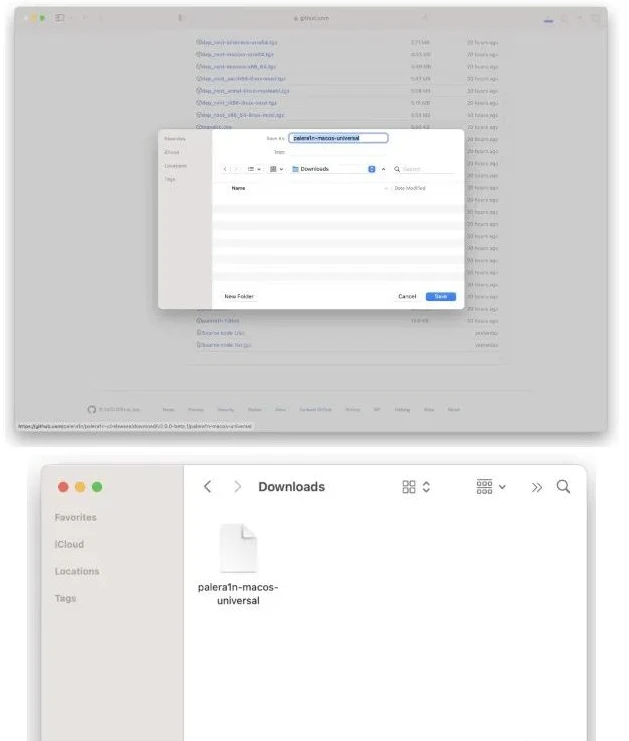Select Locations in the Finder sidebar
This screenshot has width=629, height=741.
pyautogui.click(x=77, y=571)
